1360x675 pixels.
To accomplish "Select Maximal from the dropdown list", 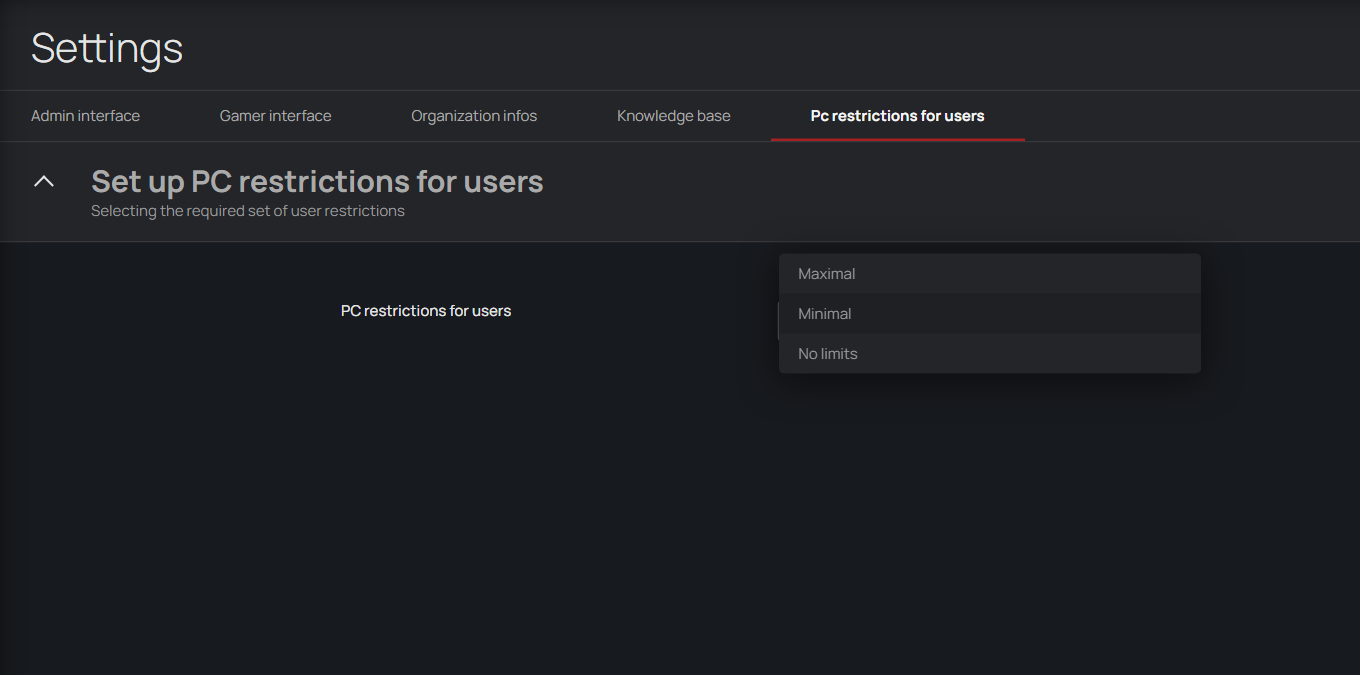I will [826, 274].
